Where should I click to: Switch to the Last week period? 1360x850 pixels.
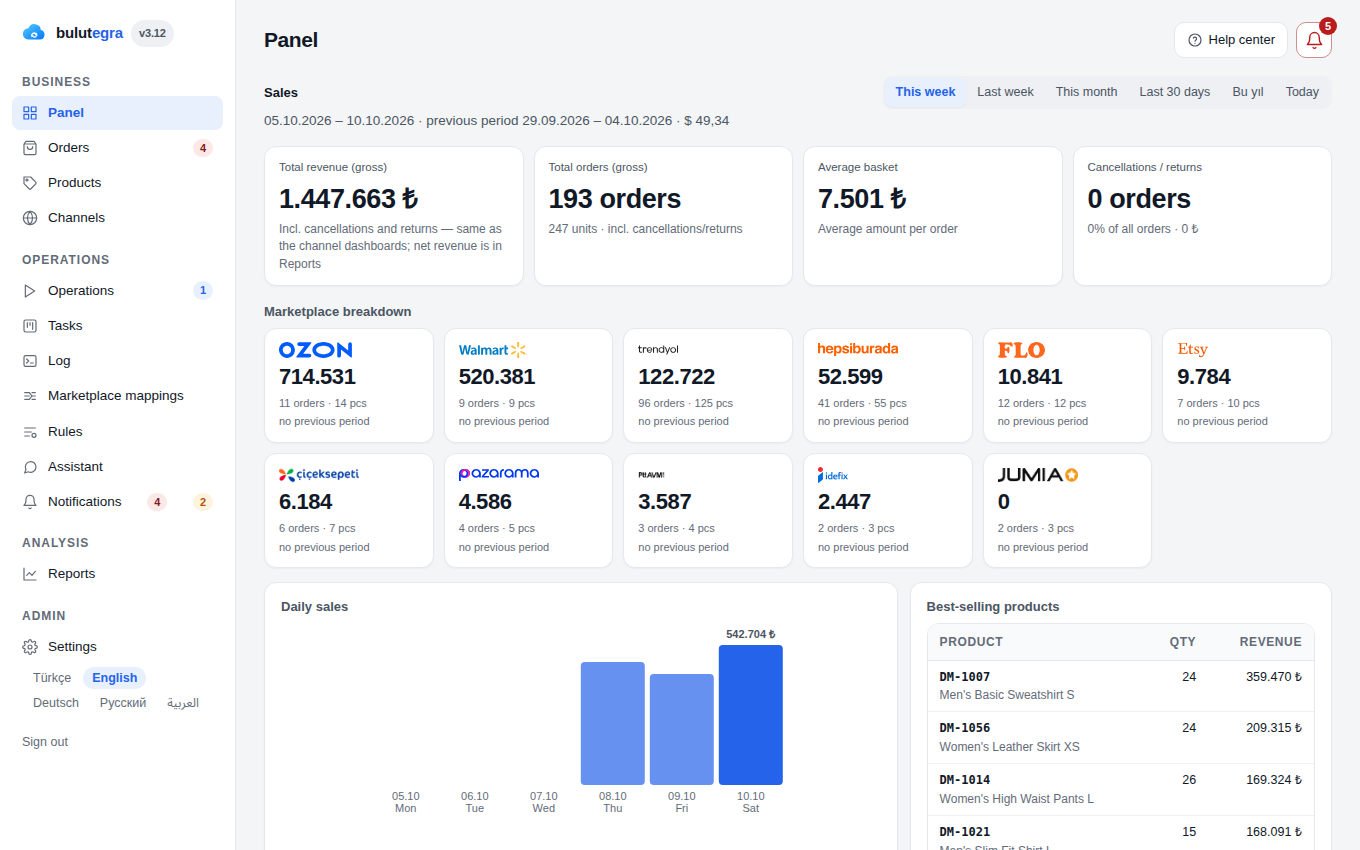point(1005,92)
